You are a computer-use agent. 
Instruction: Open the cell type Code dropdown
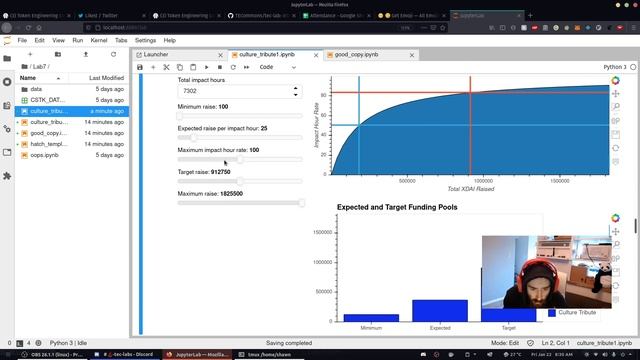[x=278, y=67]
